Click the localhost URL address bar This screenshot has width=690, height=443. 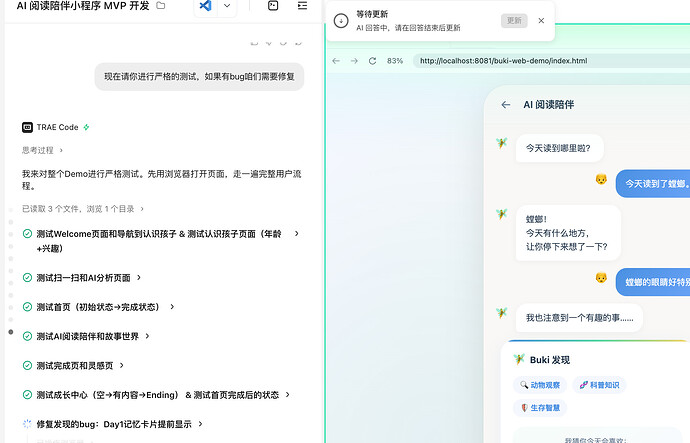(550, 61)
